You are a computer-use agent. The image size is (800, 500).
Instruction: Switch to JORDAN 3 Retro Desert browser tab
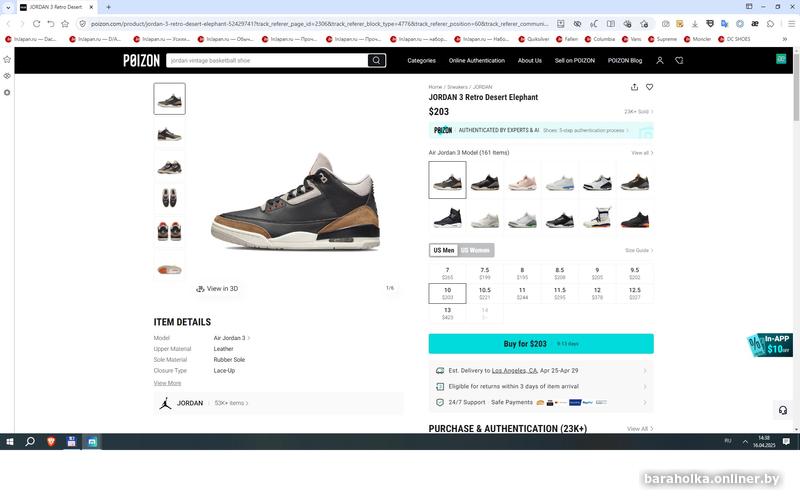click(x=56, y=7)
